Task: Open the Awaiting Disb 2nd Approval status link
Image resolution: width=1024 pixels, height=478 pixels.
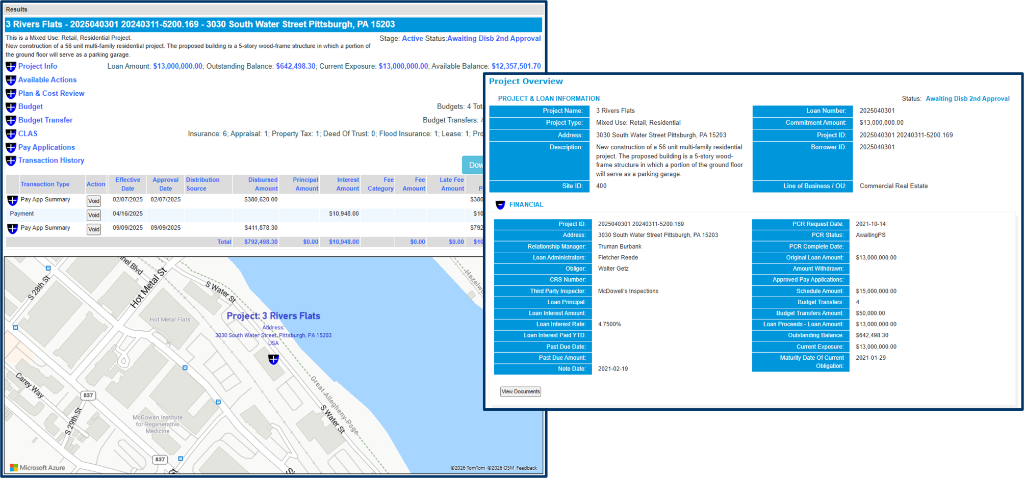Action: (x=967, y=99)
